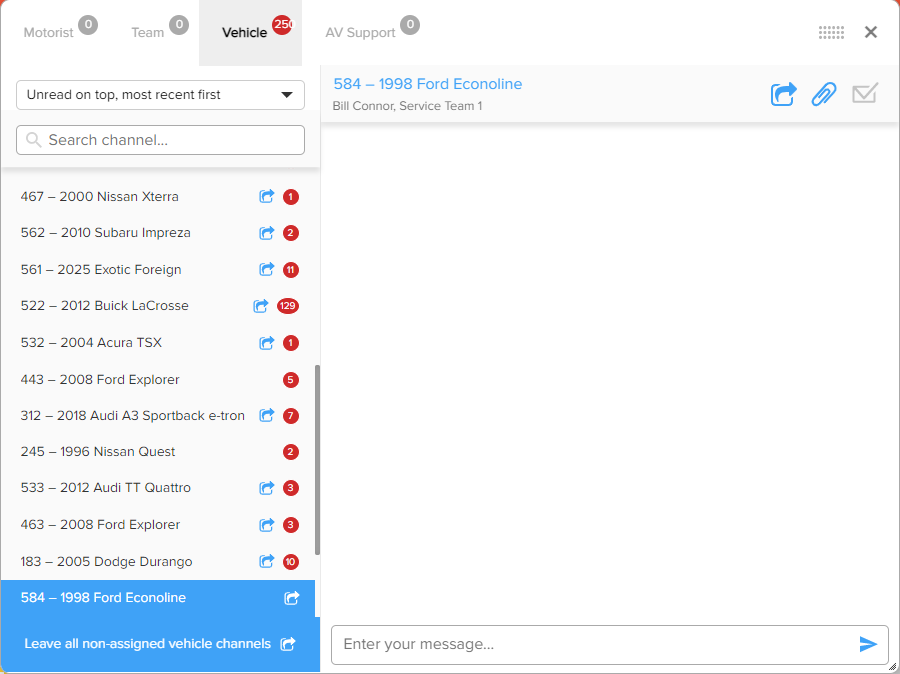Attach a file with the paperclip icon
Image resolution: width=900 pixels, height=674 pixels.
coord(824,94)
